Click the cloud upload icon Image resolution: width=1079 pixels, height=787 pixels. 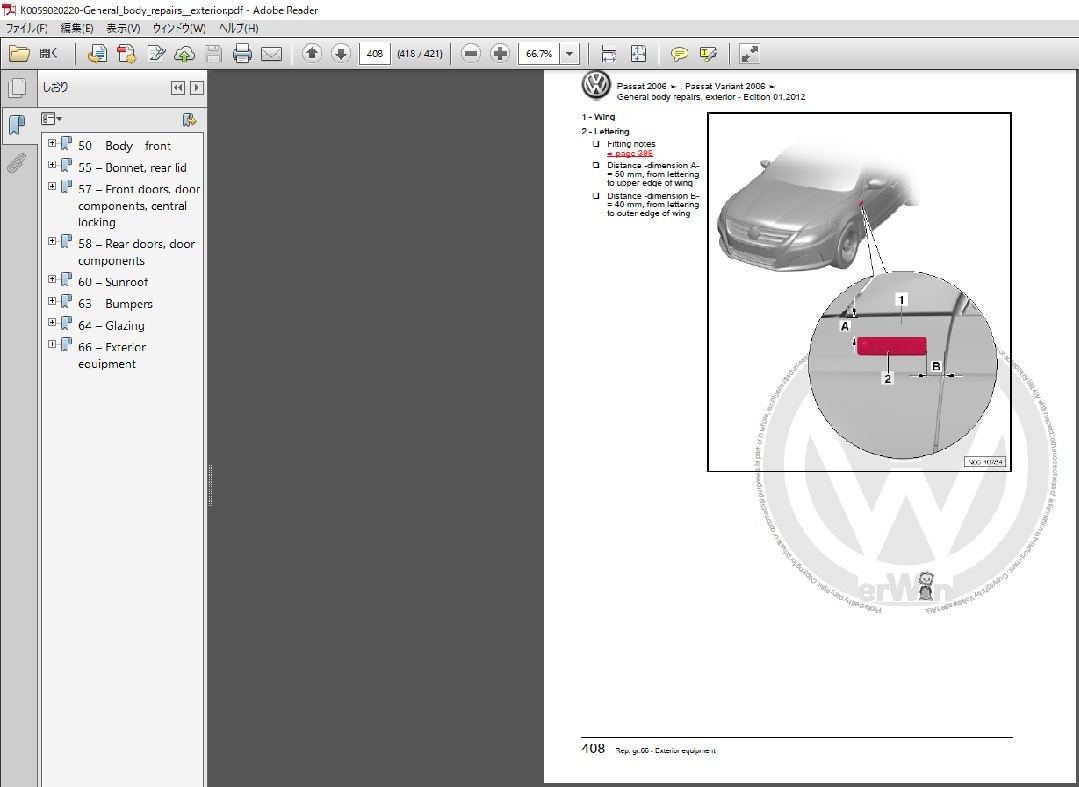(x=184, y=54)
